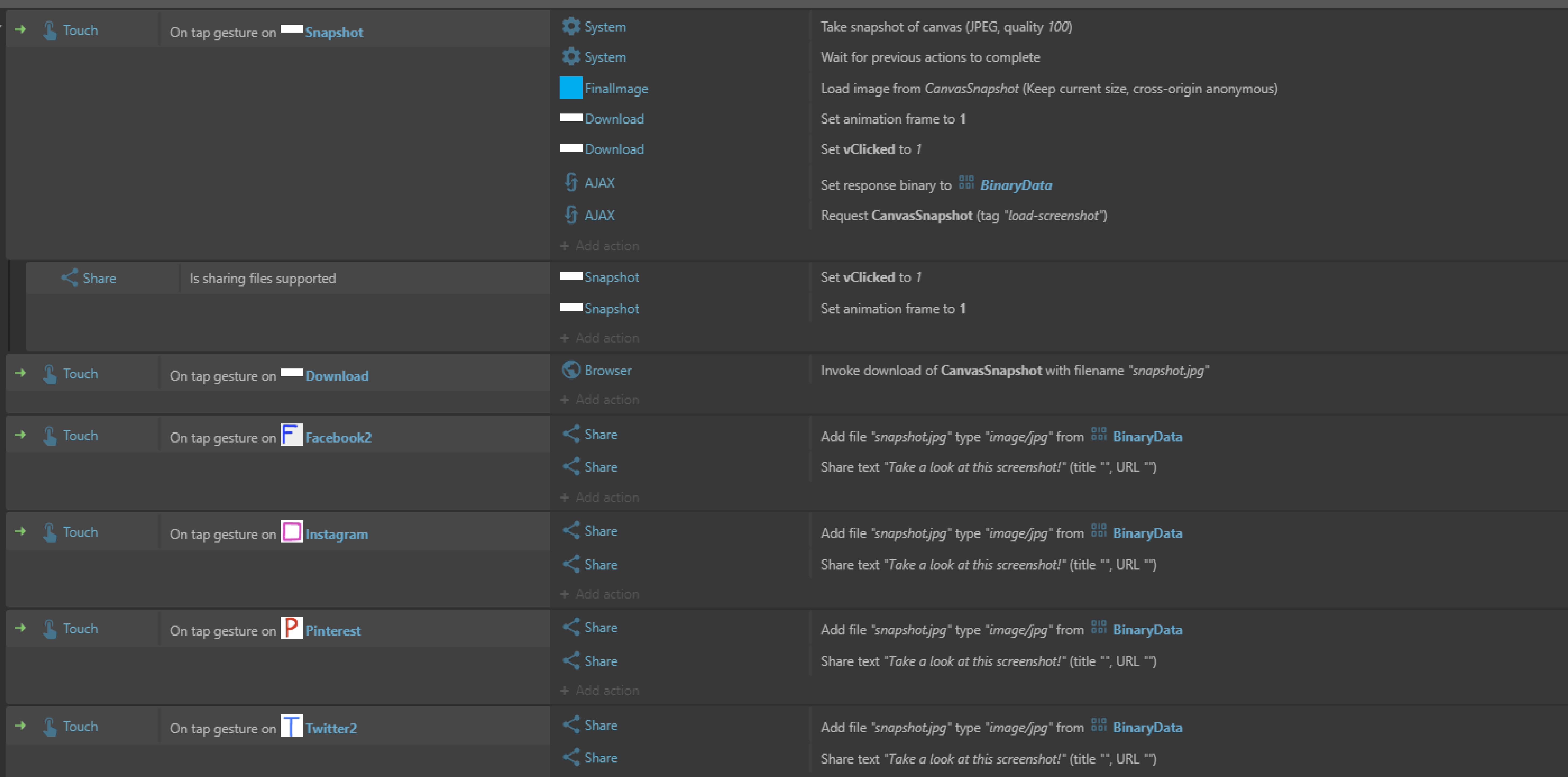Click BinaryData link in Twitter2 Add file action
This screenshot has height=777, width=1568.
[1148, 727]
